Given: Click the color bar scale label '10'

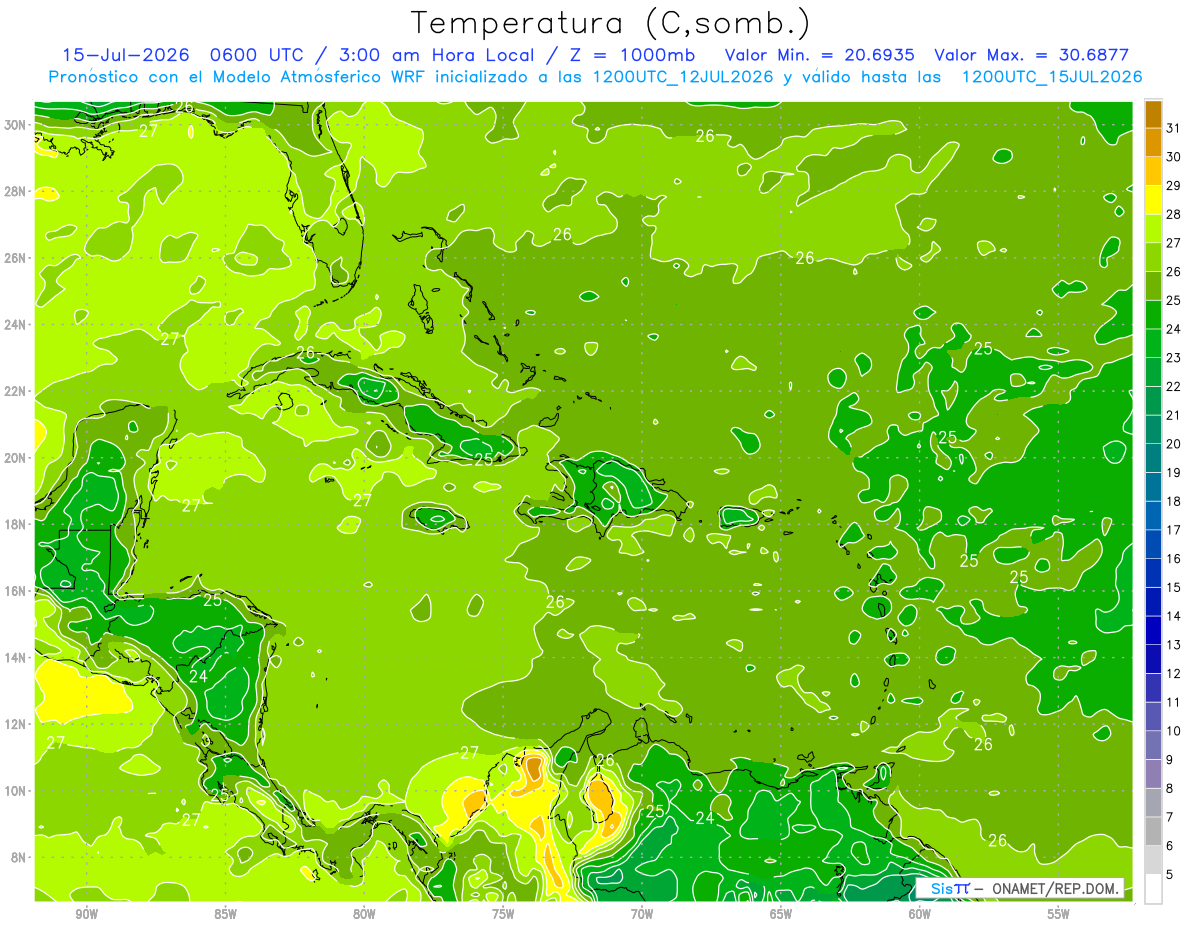Looking at the screenshot, I should click(1174, 731).
